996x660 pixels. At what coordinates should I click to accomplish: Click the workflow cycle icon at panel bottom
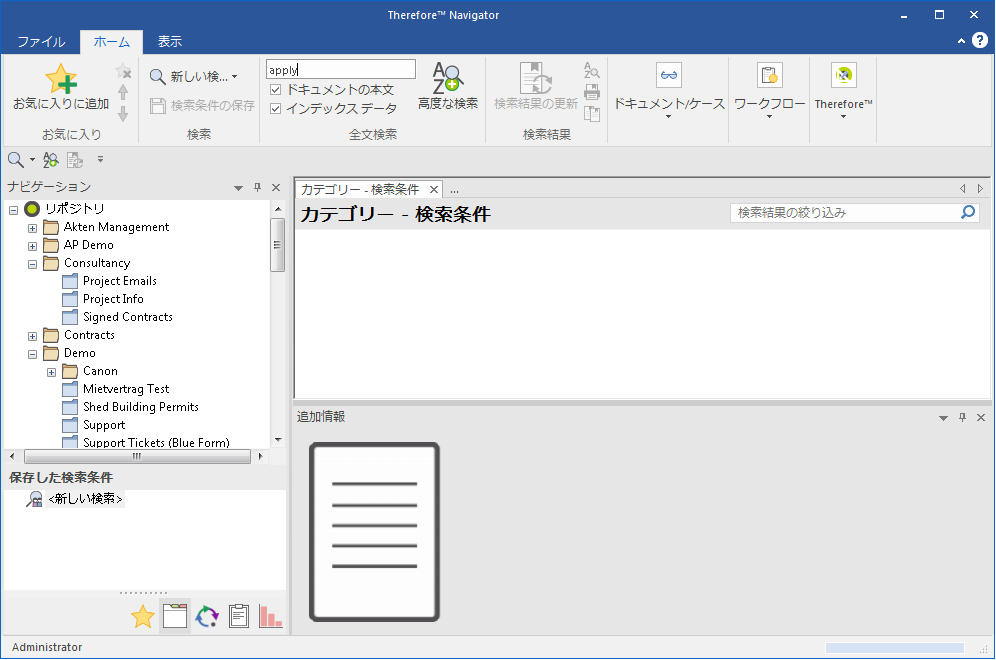(207, 616)
